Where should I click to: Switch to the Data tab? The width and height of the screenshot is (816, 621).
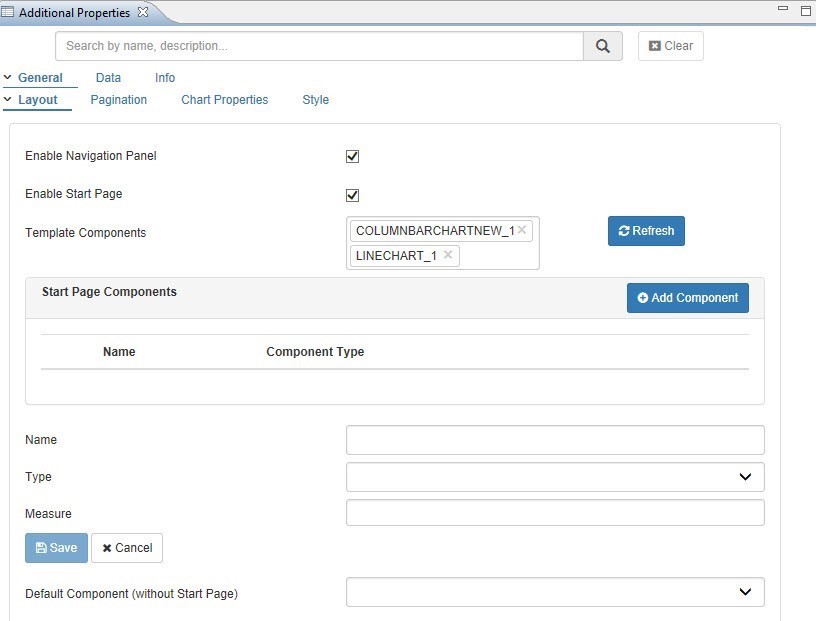tap(108, 78)
